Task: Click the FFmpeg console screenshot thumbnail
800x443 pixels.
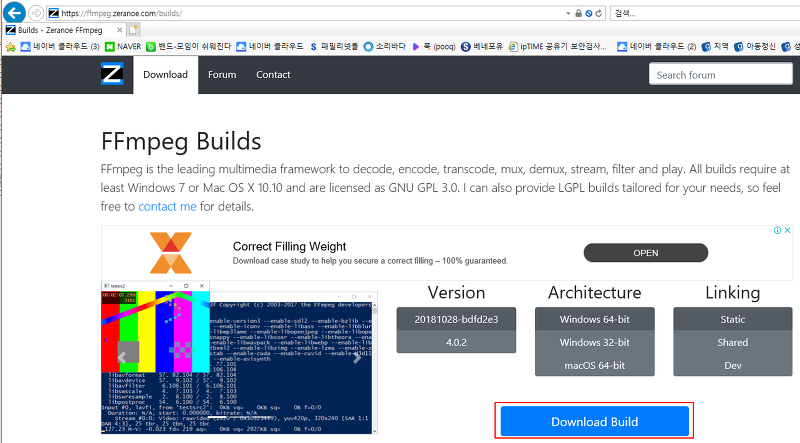Action: pyautogui.click(x=239, y=357)
